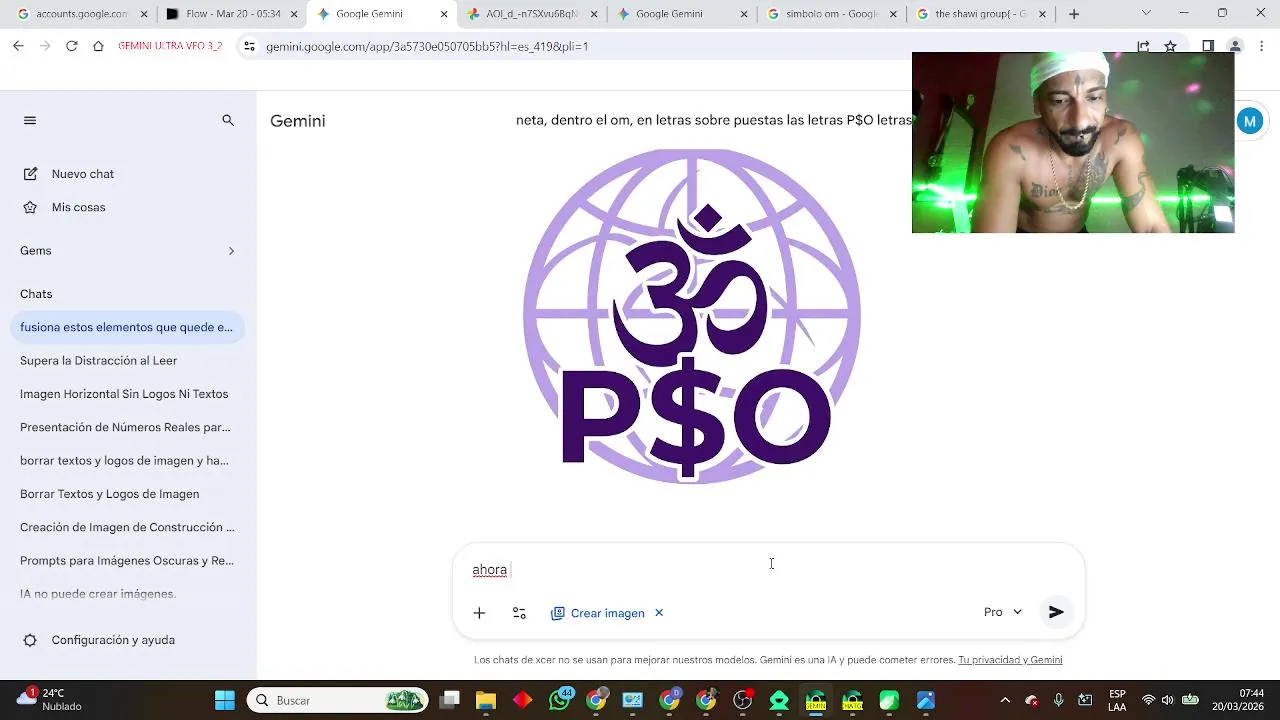This screenshot has height=720, width=1280.
Task: Click the Gemini title heading
Action: pos(297,121)
